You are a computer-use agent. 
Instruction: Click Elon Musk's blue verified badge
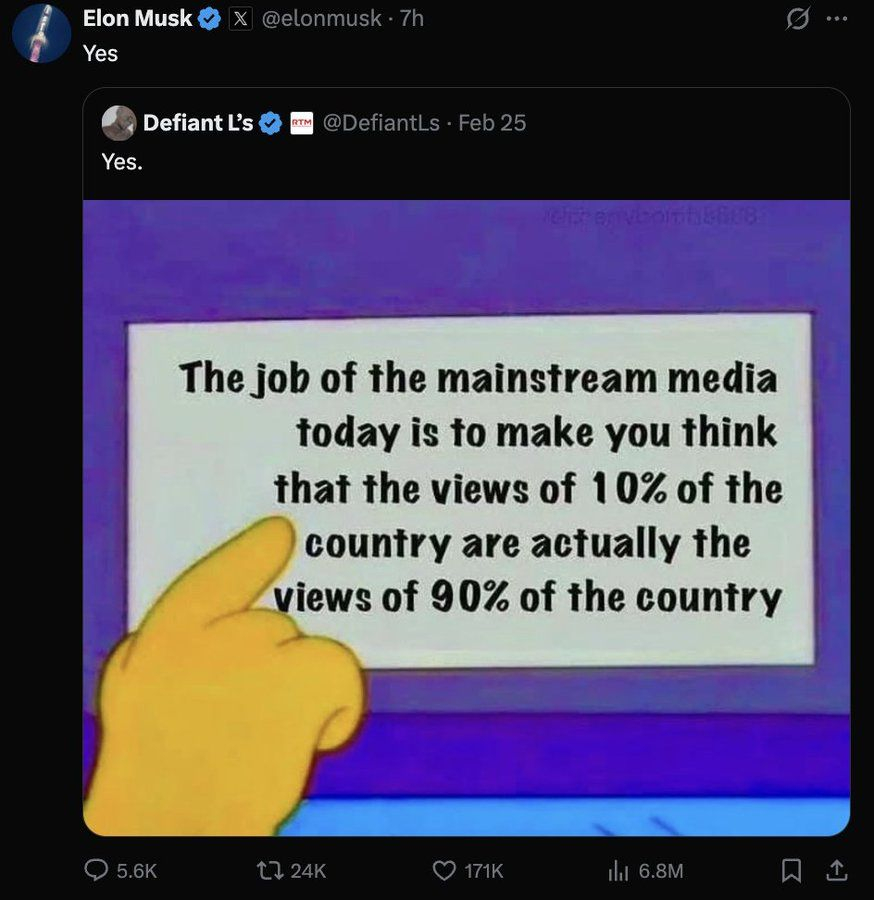[x=209, y=18]
